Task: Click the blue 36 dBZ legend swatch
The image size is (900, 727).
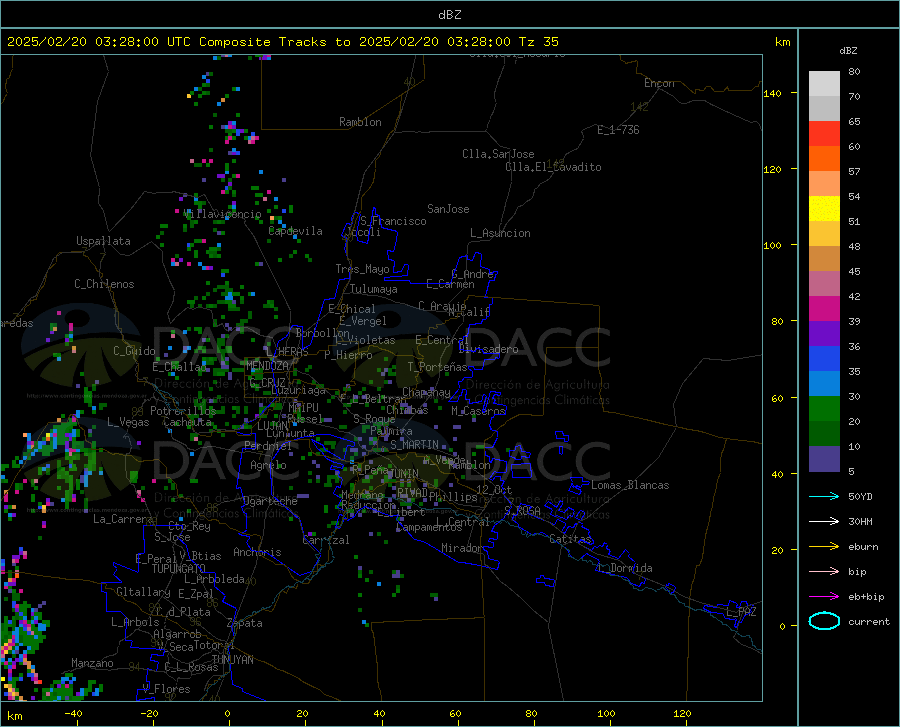Action: [x=824, y=359]
